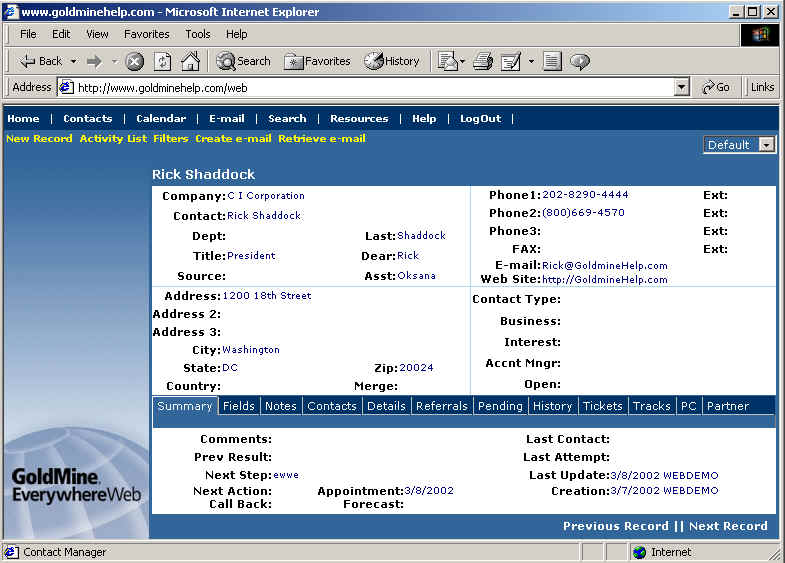Click the Refresh page icon
Viewport: 785px width, 563px height.
pos(162,61)
